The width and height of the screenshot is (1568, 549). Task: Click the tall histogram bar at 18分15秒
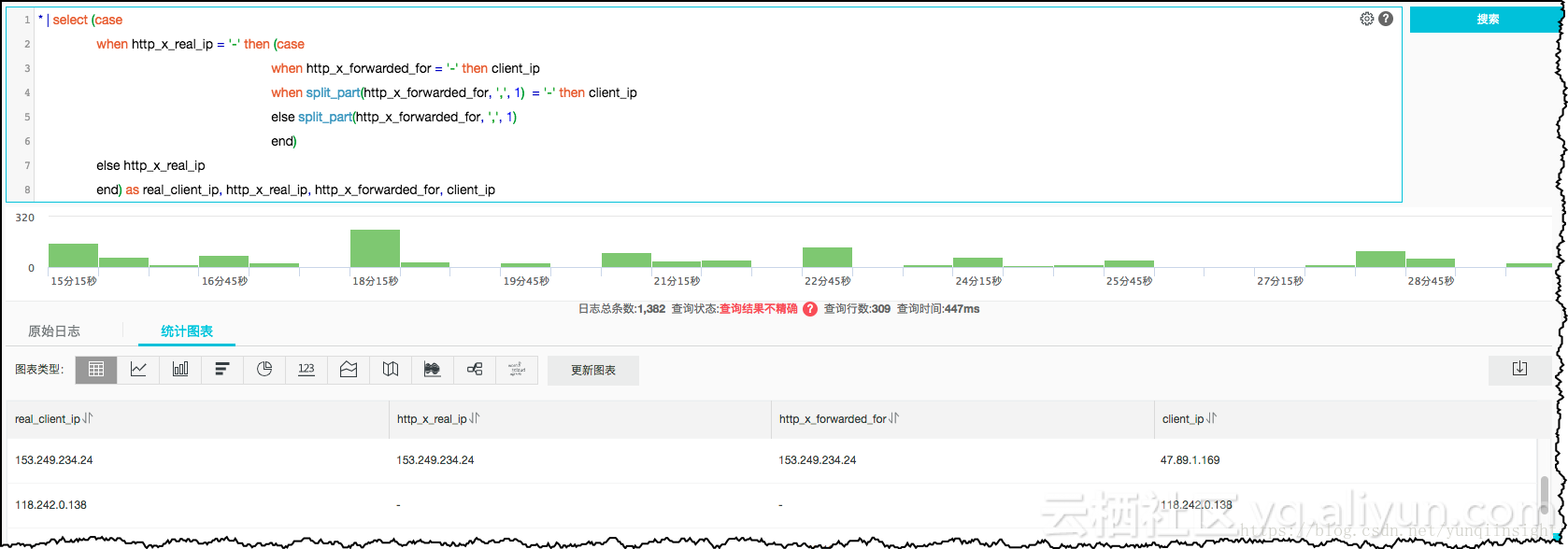click(x=375, y=248)
